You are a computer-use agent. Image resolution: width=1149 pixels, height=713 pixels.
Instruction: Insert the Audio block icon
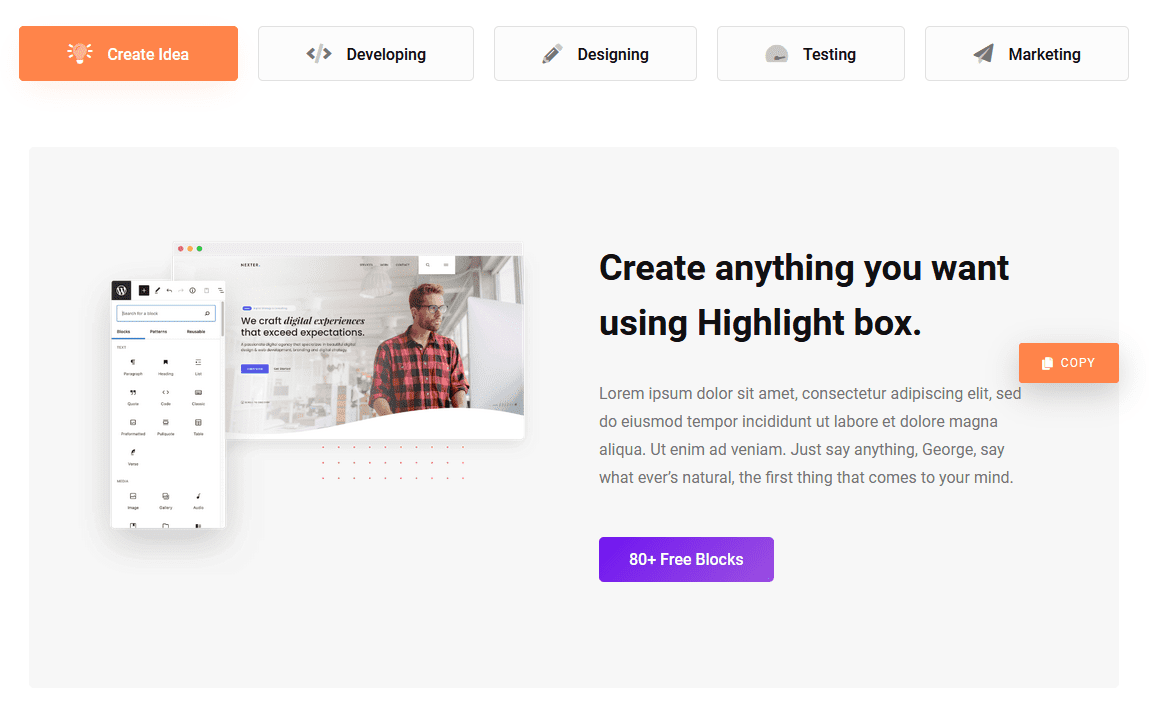pos(198,497)
